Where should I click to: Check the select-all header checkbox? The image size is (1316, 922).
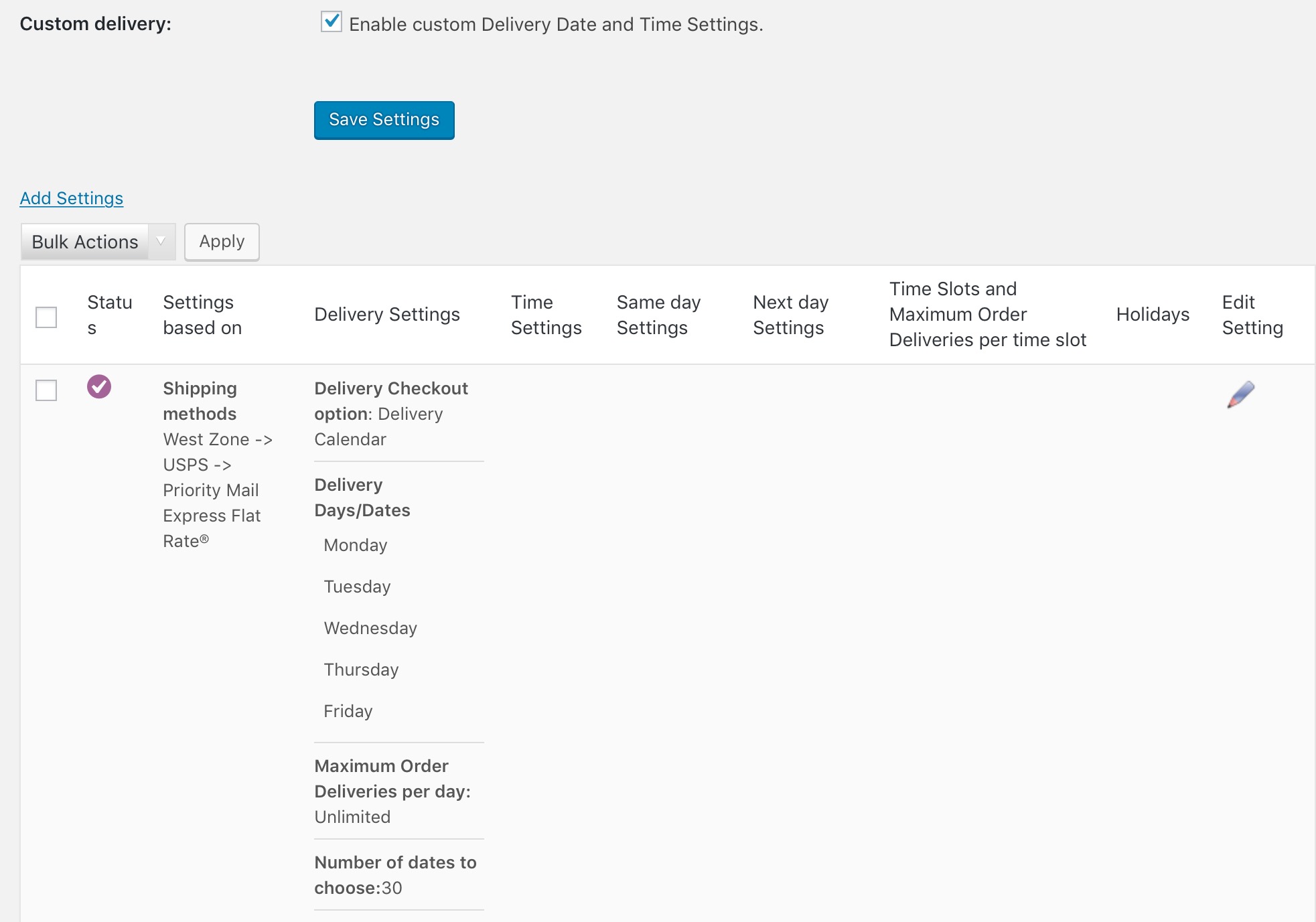[46, 317]
